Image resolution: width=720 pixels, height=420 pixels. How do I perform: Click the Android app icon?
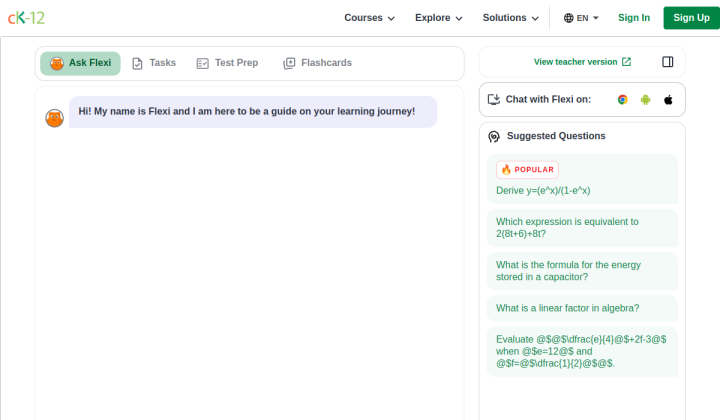point(646,100)
